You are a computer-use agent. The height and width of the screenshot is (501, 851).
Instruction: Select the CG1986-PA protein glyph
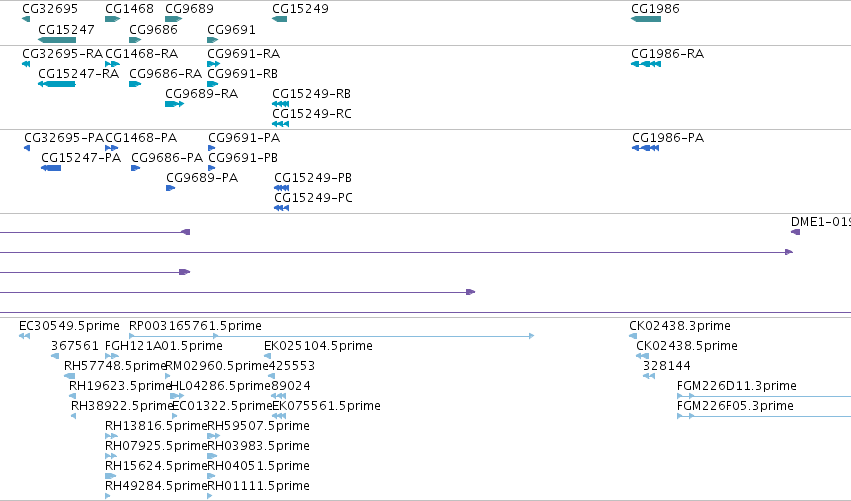pyautogui.click(x=645, y=148)
